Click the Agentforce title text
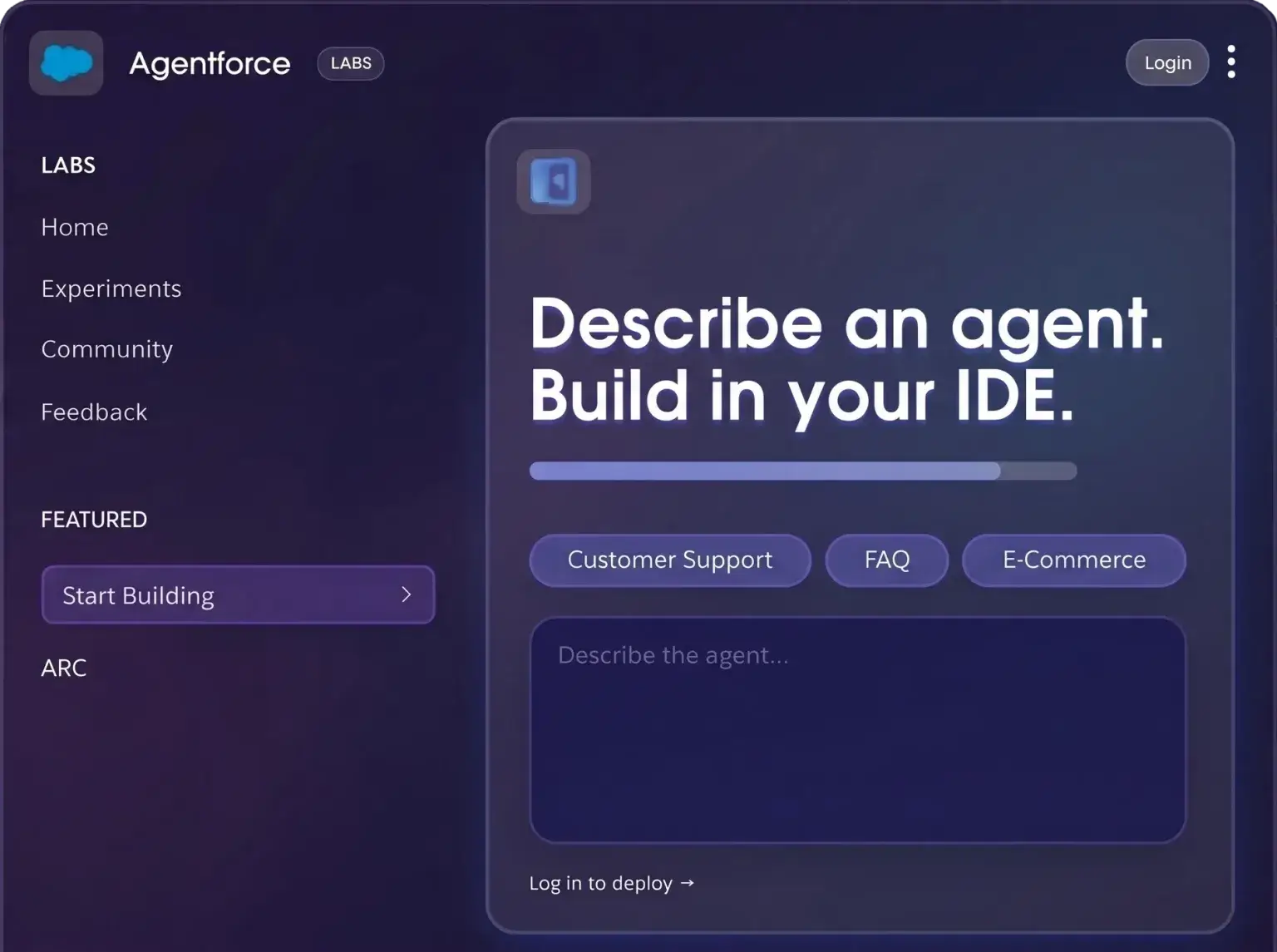Screen dimensions: 1277x952 click(x=210, y=63)
